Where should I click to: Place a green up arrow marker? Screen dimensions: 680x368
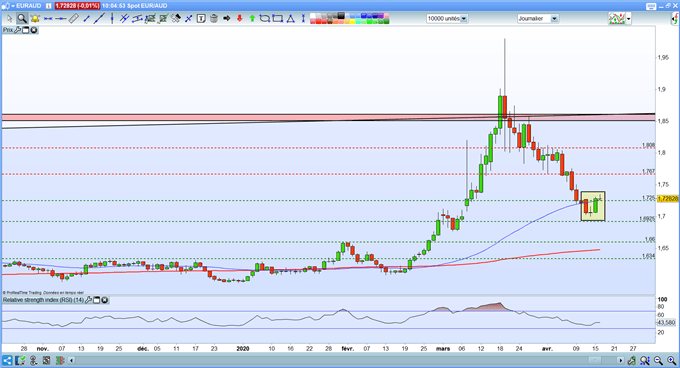pyautogui.click(x=252, y=18)
